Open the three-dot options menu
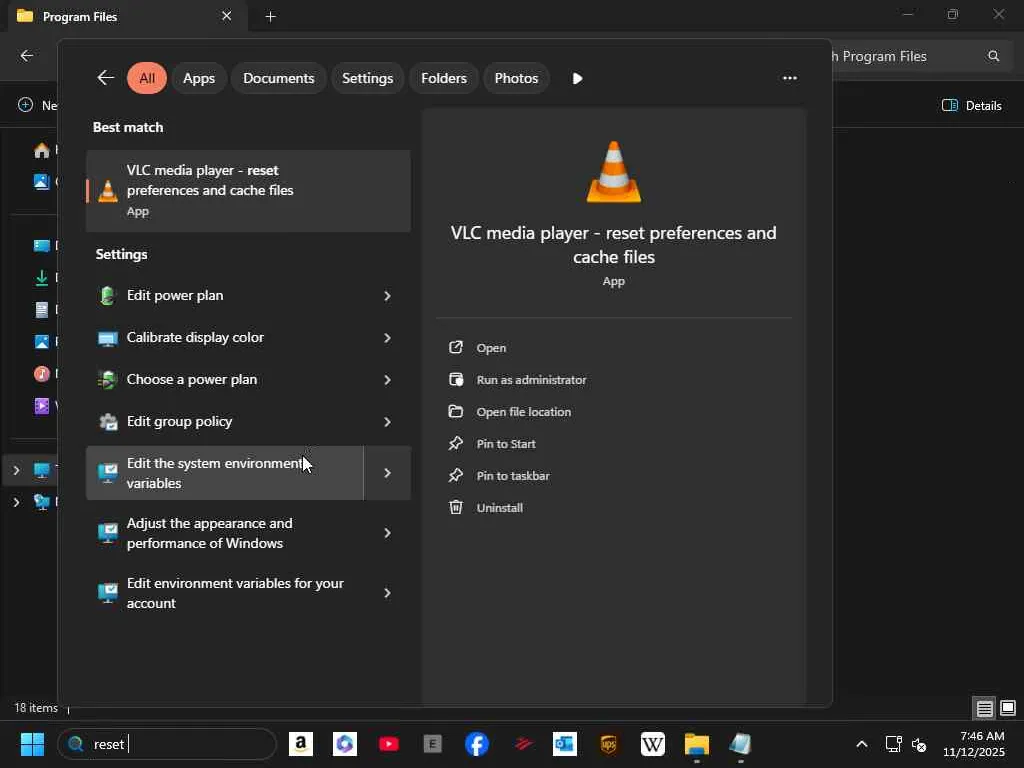Image resolution: width=1024 pixels, height=768 pixels. (x=790, y=78)
